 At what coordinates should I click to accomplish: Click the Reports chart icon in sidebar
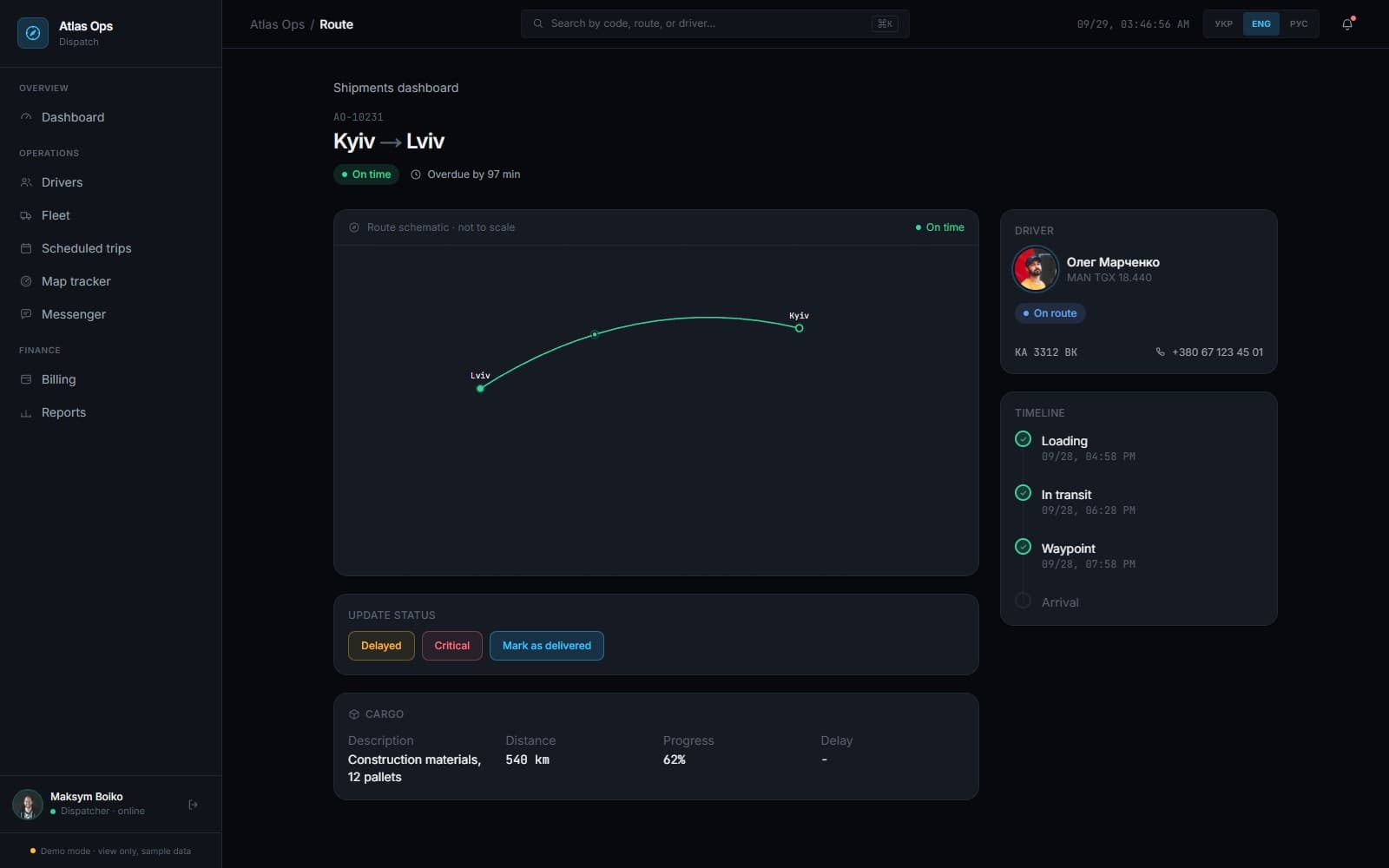(26, 412)
